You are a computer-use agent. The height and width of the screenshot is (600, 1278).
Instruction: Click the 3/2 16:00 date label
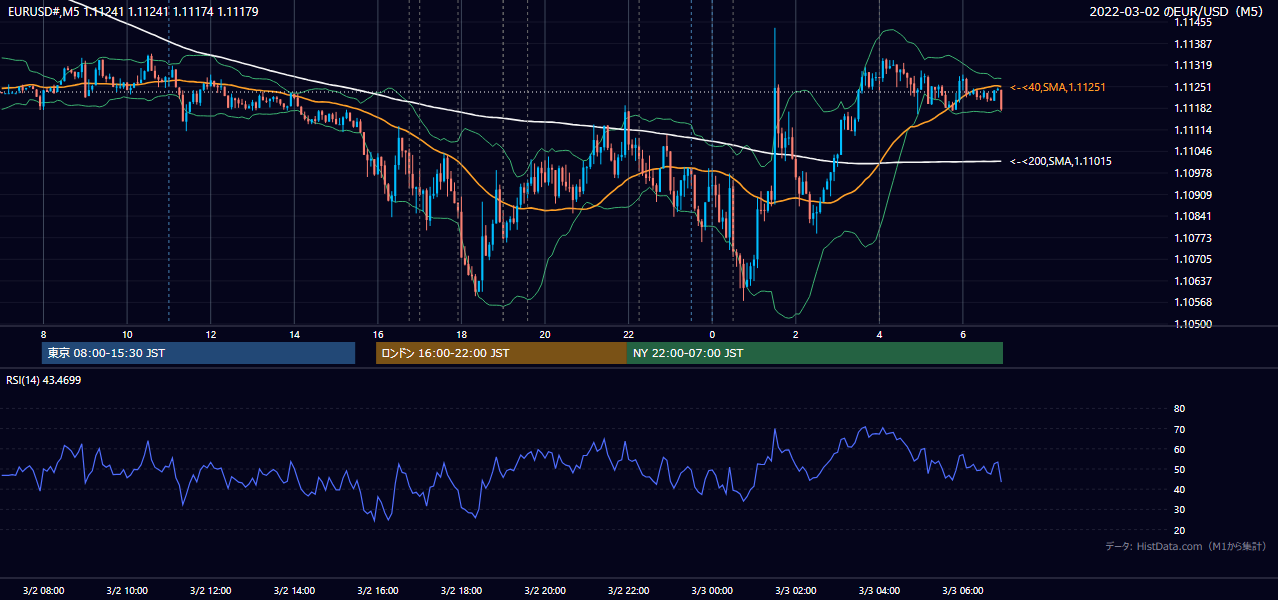pyautogui.click(x=378, y=590)
